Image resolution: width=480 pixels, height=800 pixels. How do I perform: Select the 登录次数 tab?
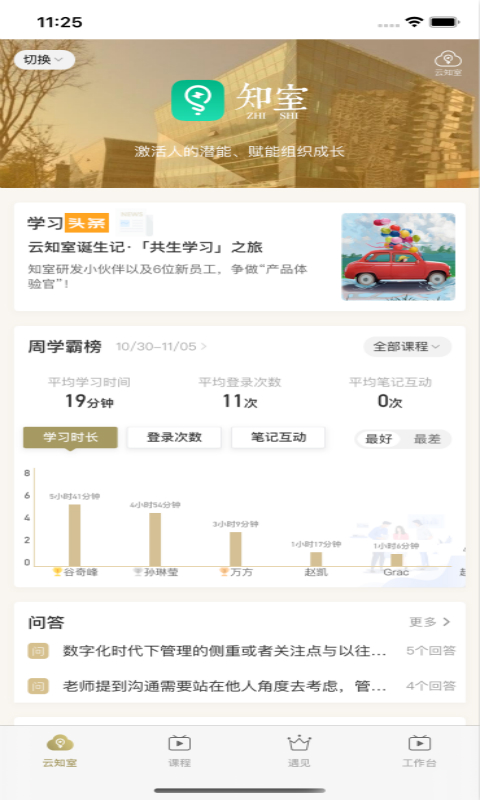tap(174, 438)
